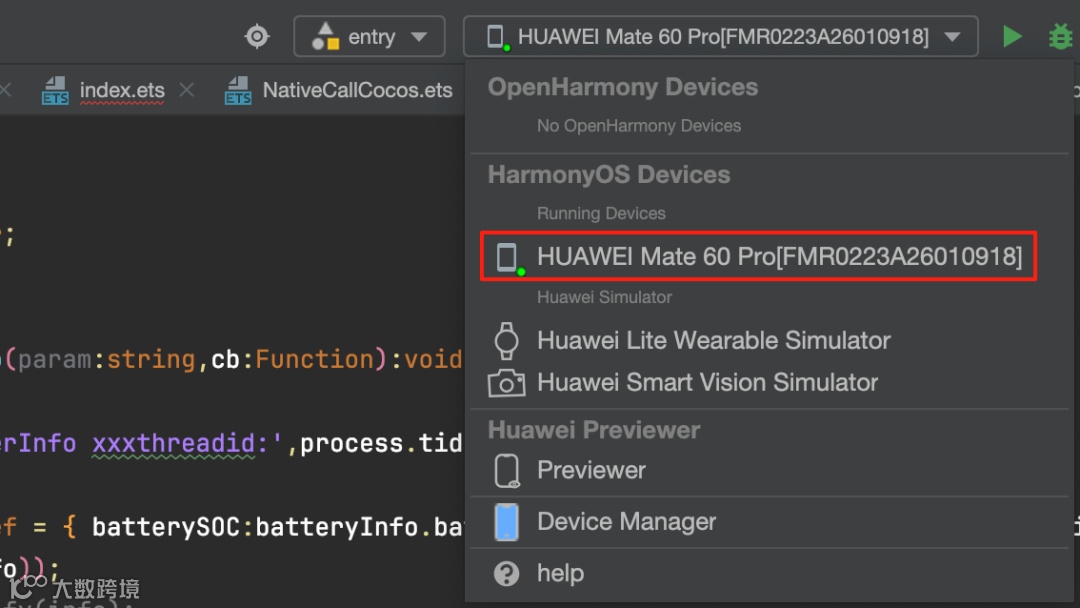This screenshot has height=608, width=1080.
Task: Open the entry module dropdown
Action: 369,36
